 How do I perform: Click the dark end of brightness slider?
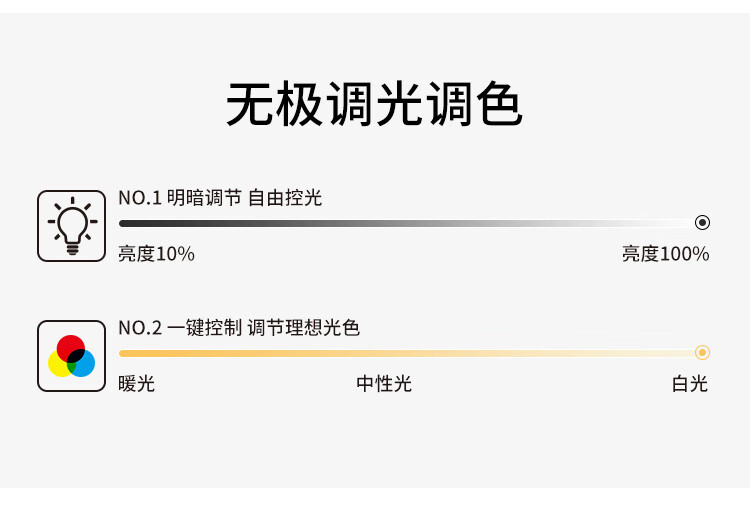(x=125, y=223)
